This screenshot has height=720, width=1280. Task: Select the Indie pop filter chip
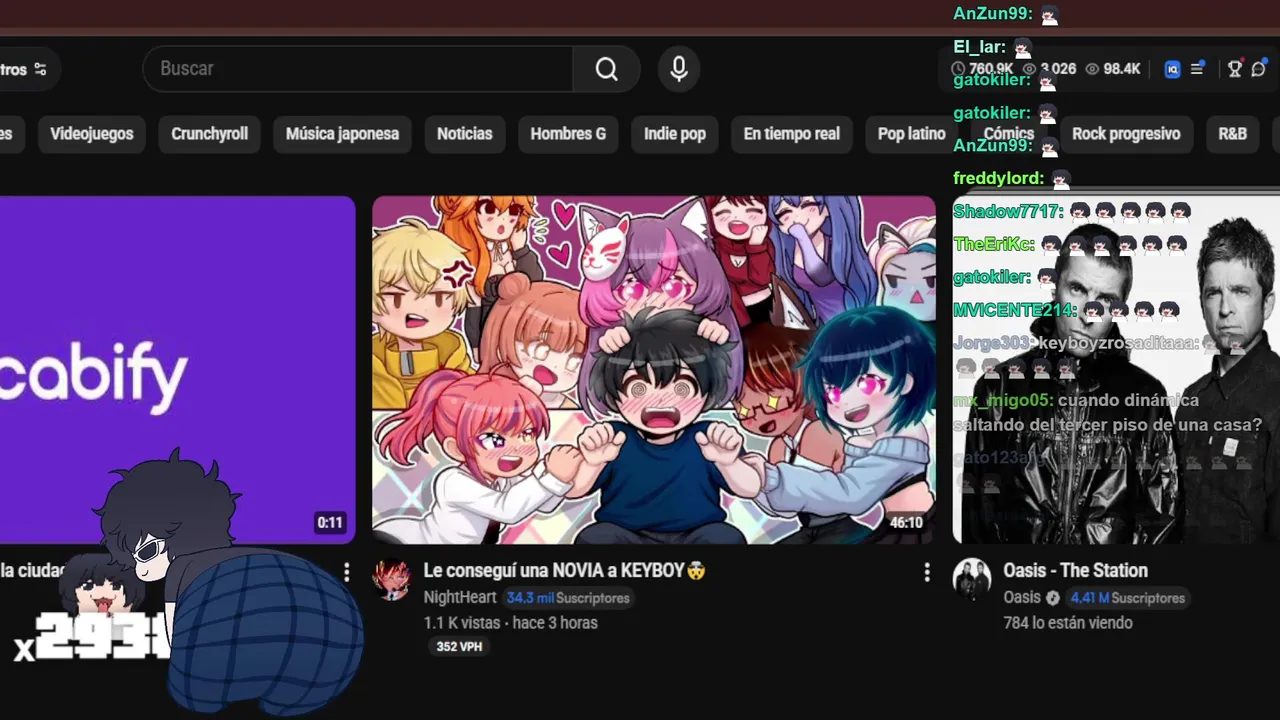pyautogui.click(x=675, y=134)
